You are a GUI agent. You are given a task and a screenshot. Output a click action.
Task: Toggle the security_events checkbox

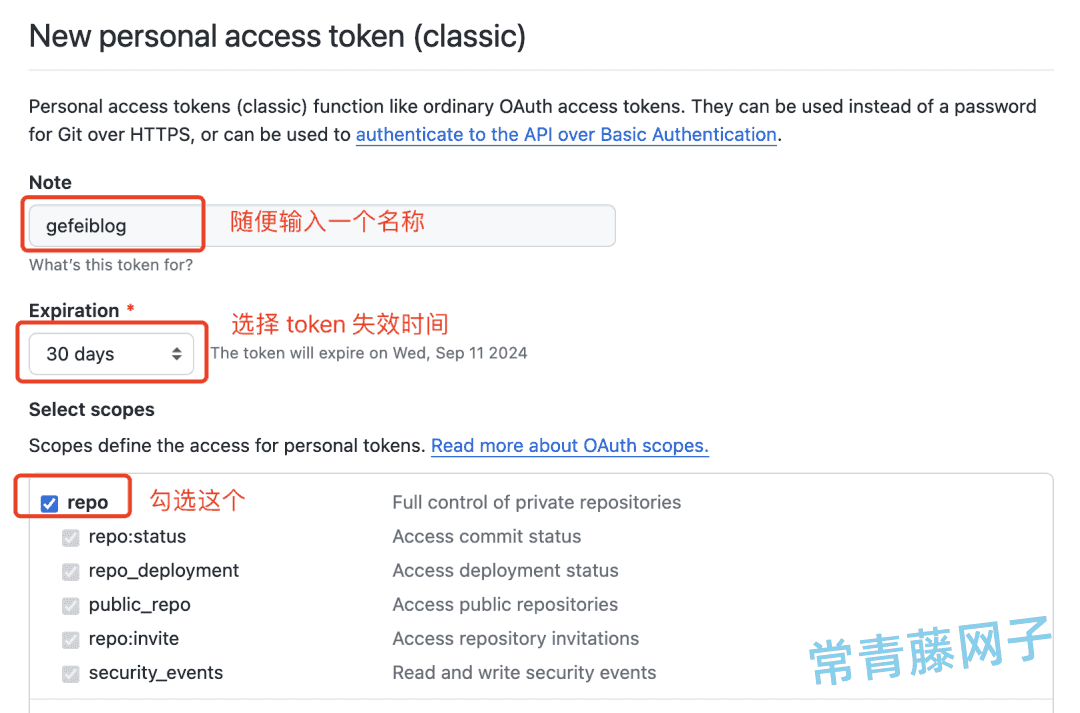70,673
